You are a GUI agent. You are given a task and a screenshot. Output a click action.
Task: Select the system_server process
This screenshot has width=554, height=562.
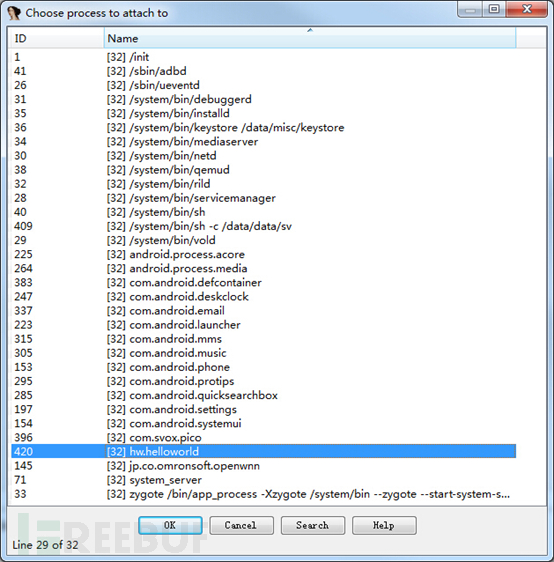pyautogui.click(x=263, y=480)
